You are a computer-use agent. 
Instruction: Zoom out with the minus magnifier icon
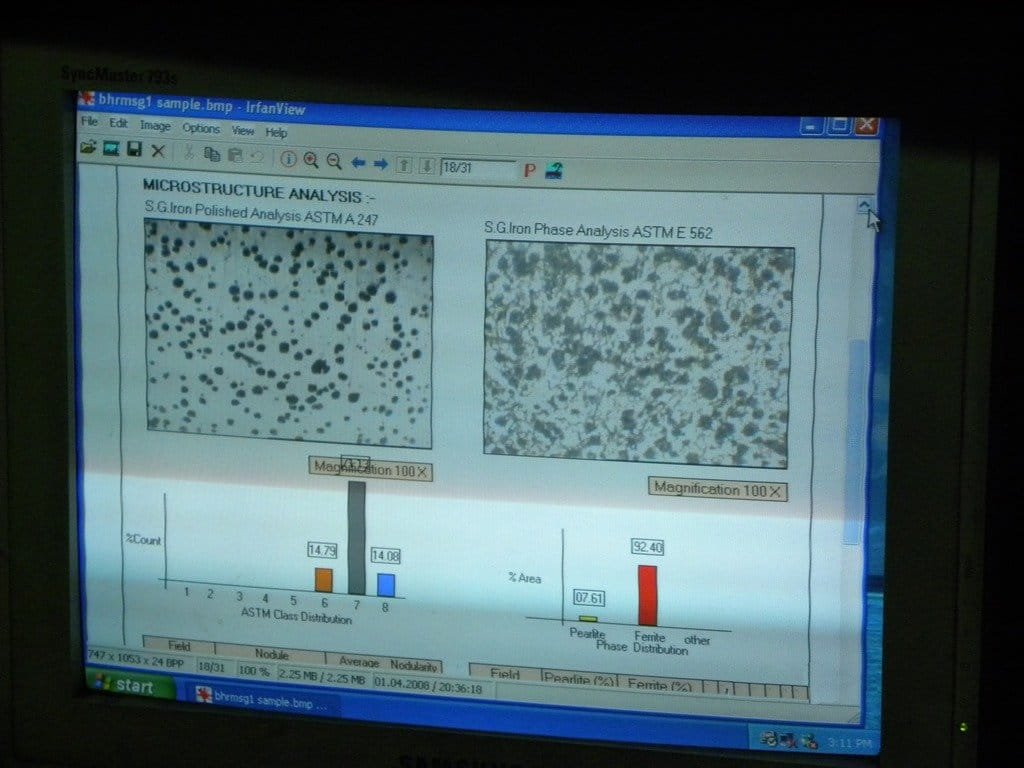(x=334, y=161)
